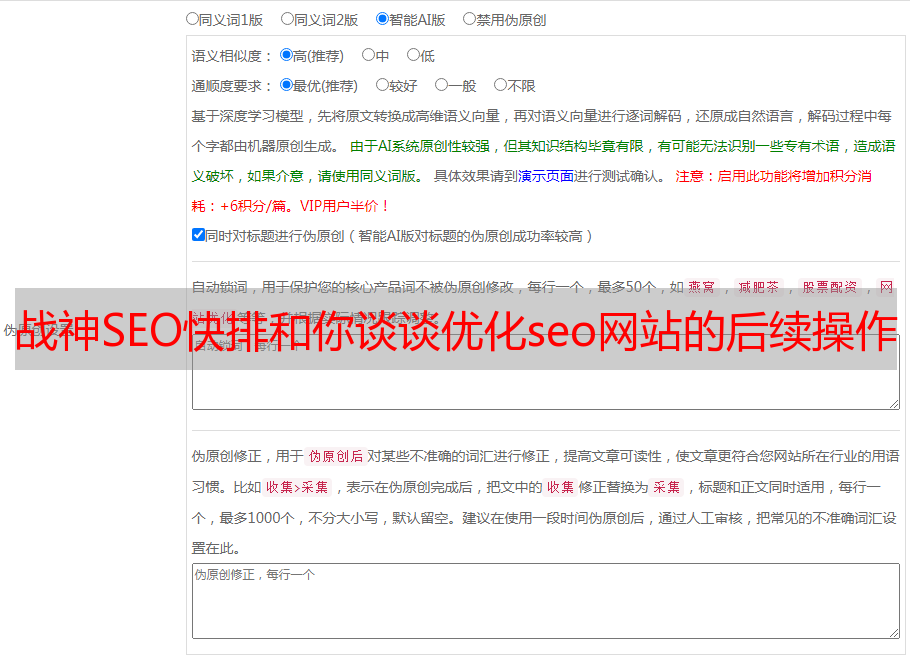This screenshot has width=911, height=658.
Task: Click the 通顺度要求 label
Action: click(232, 86)
